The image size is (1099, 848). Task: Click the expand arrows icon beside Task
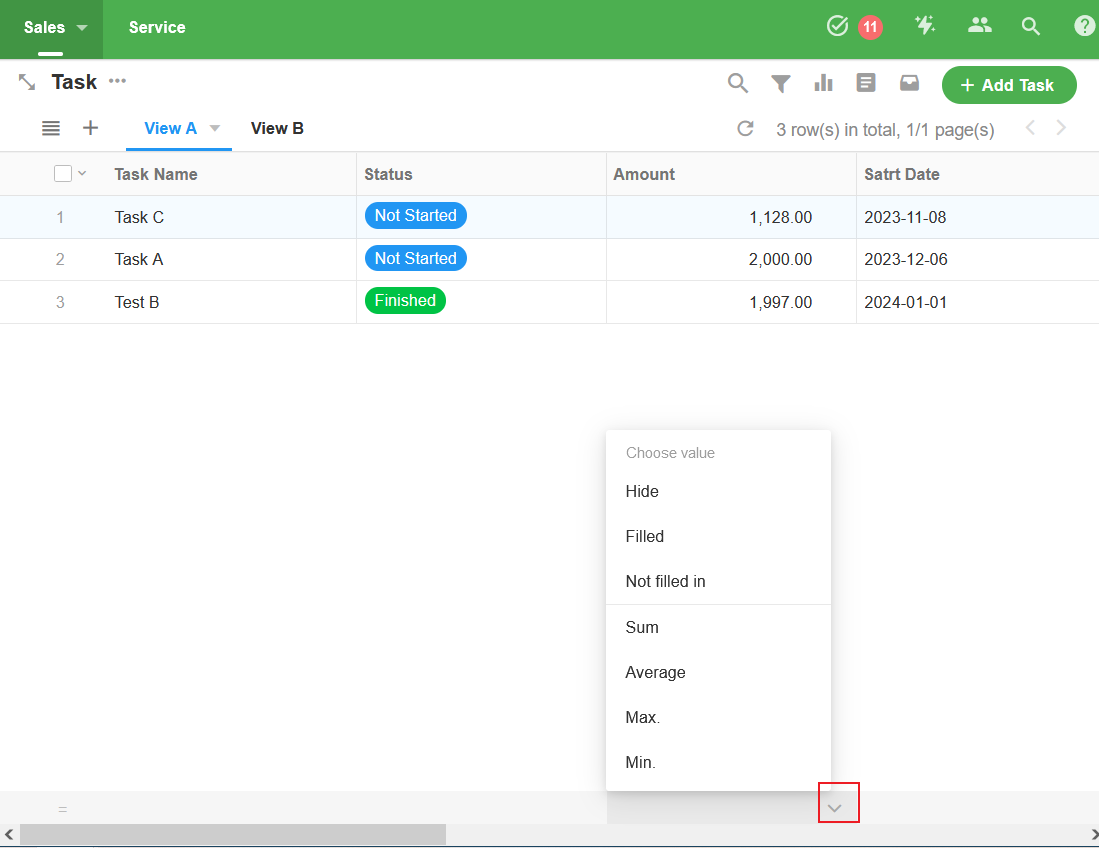coord(27,83)
